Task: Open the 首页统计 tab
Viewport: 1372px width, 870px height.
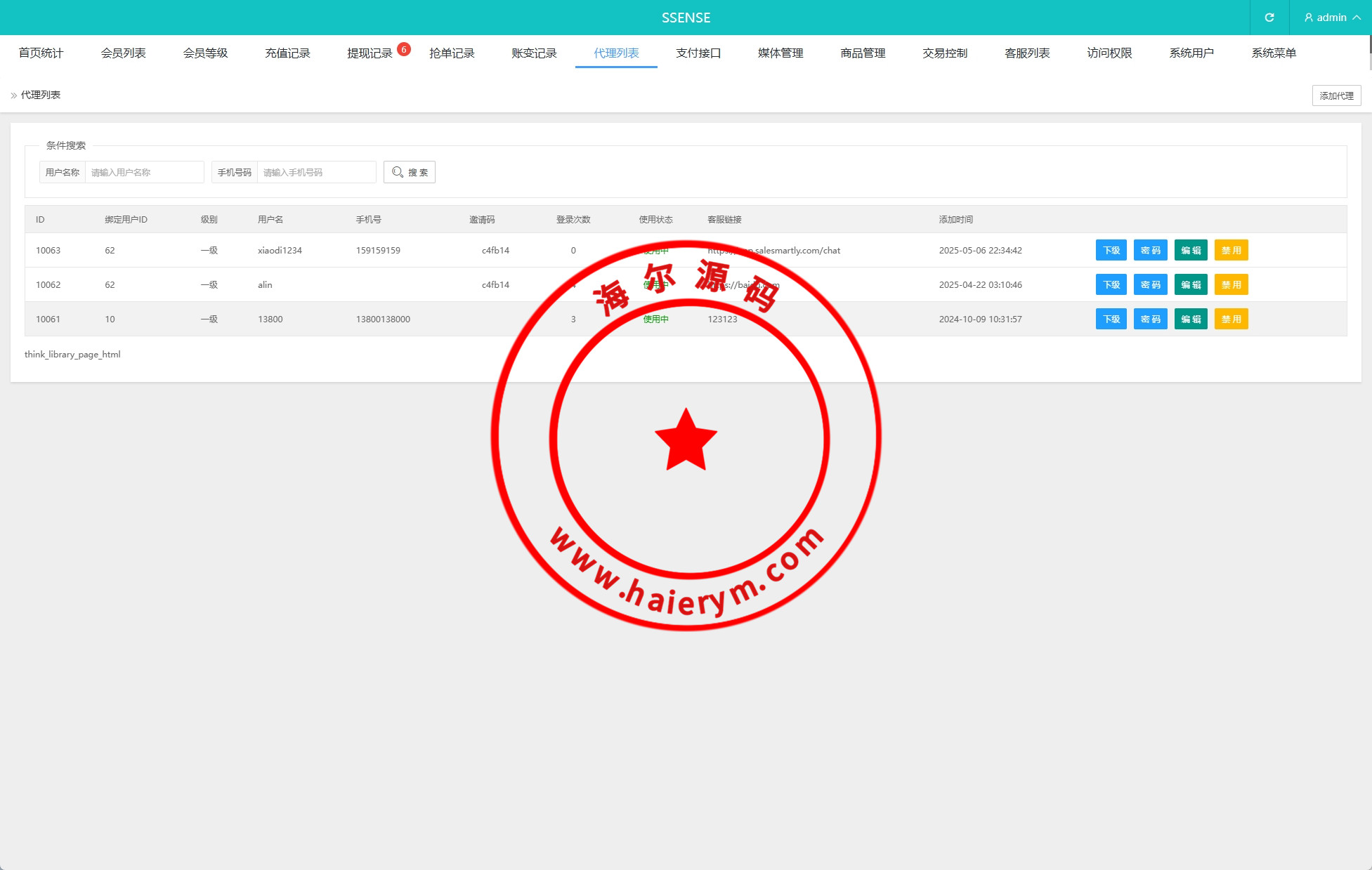Action: (41, 53)
